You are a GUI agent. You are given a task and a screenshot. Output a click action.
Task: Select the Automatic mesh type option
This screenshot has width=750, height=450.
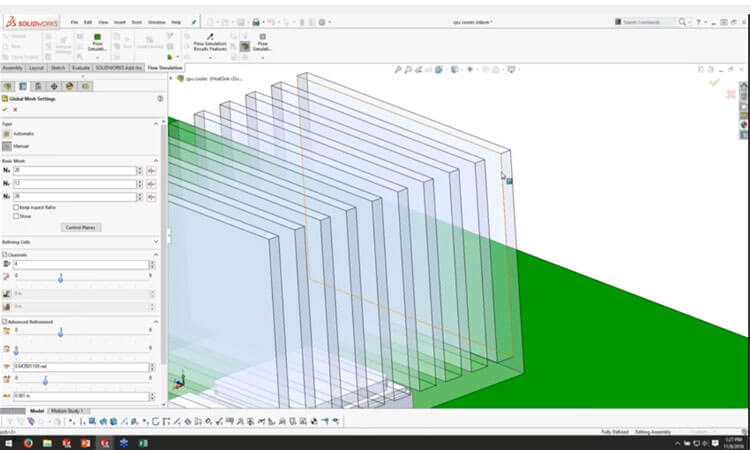coord(8,134)
